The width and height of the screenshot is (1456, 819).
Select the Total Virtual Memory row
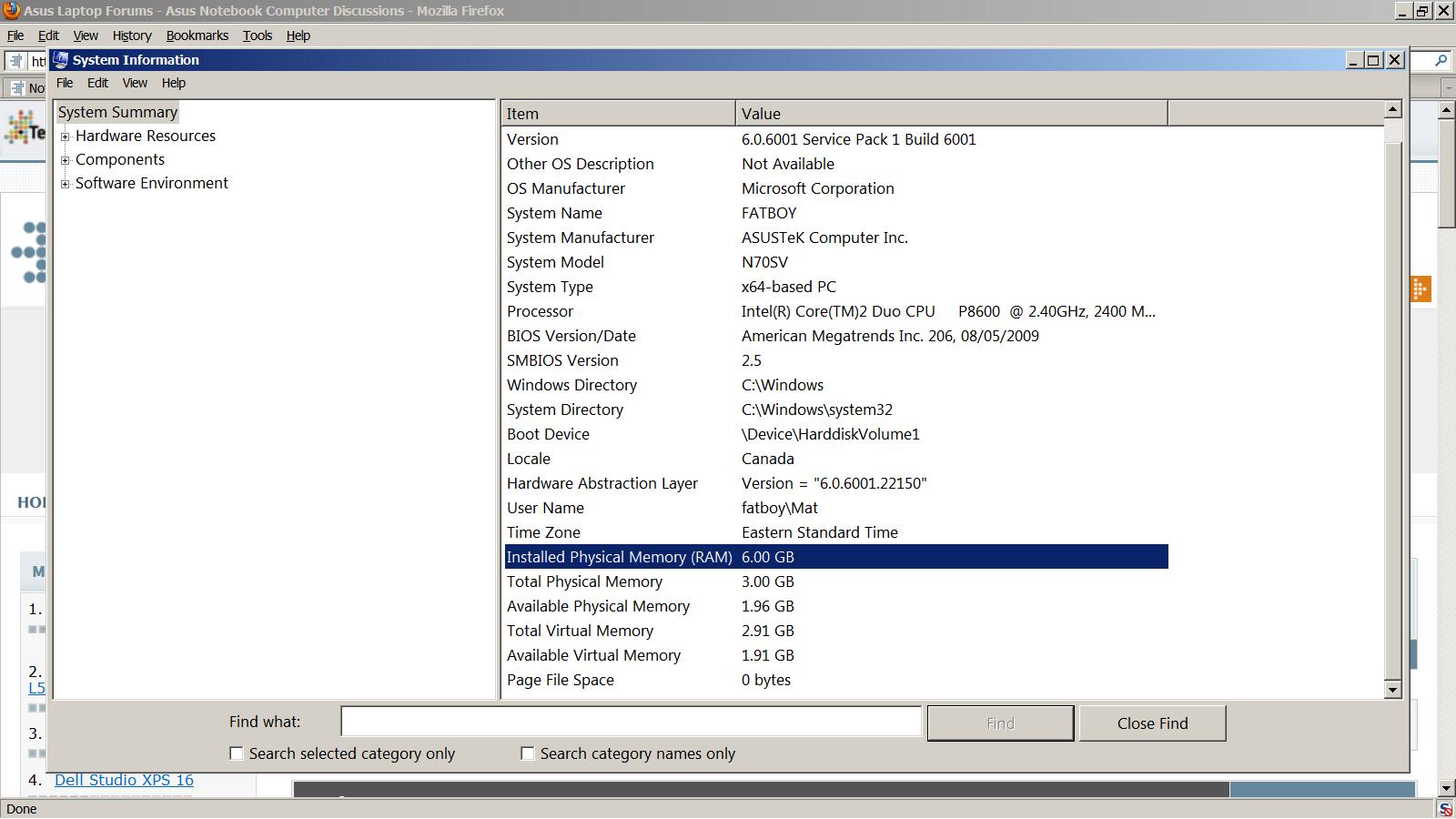pos(836,631)
